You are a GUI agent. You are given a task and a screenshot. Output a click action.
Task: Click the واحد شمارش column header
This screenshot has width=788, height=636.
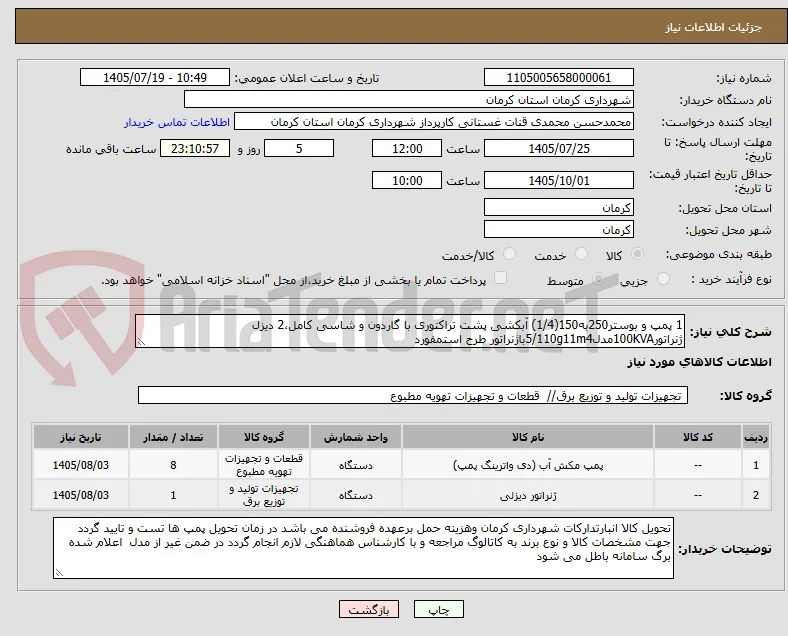(355, 437)
